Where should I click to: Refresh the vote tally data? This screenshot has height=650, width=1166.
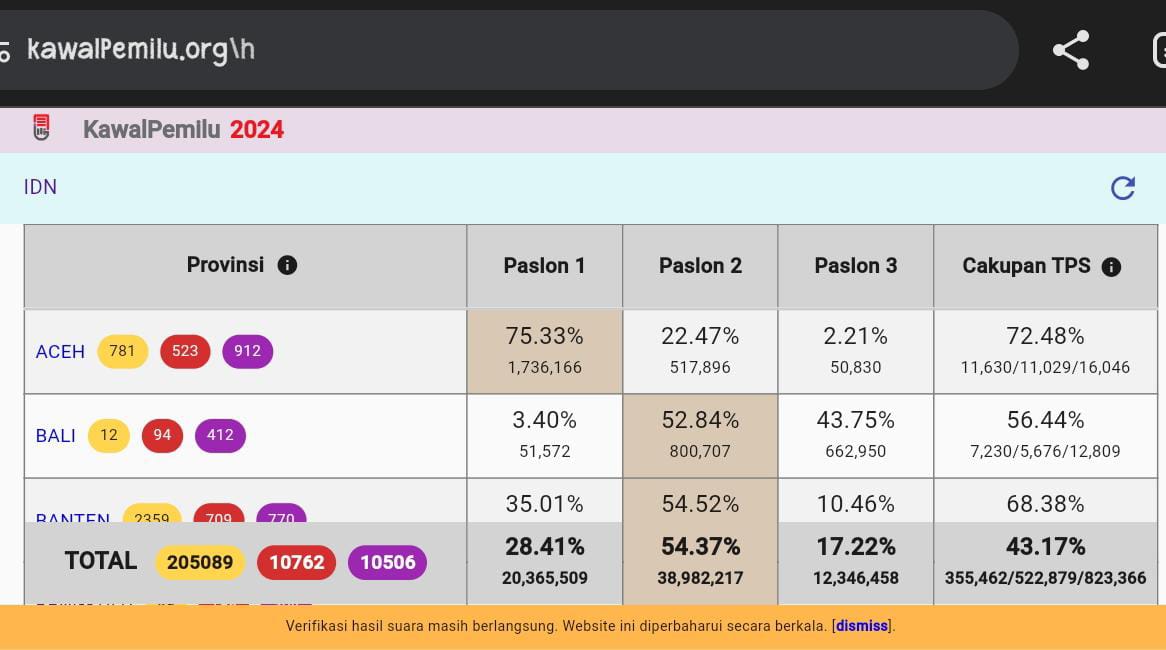1123,188
